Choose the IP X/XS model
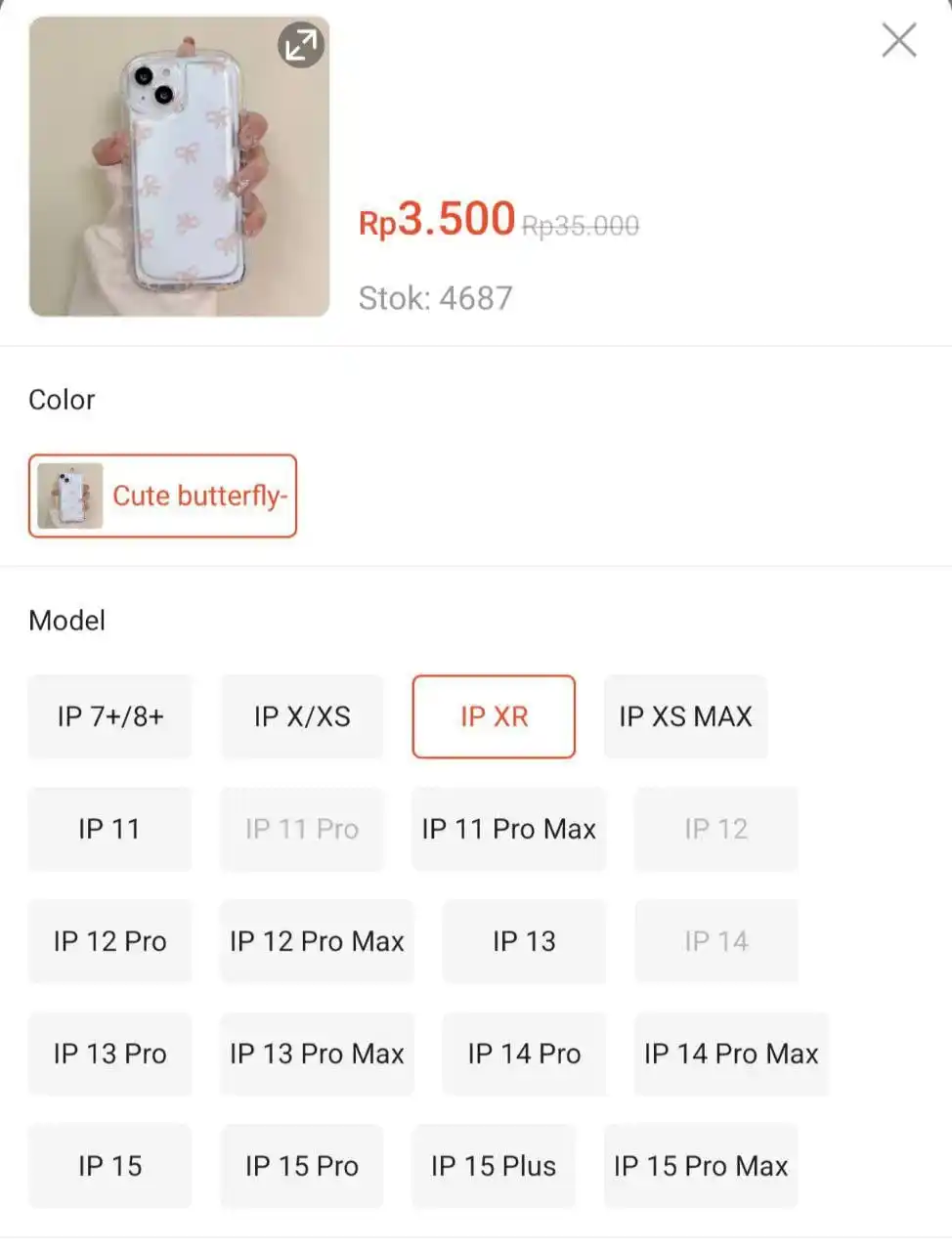 click(x=302, y=716)
